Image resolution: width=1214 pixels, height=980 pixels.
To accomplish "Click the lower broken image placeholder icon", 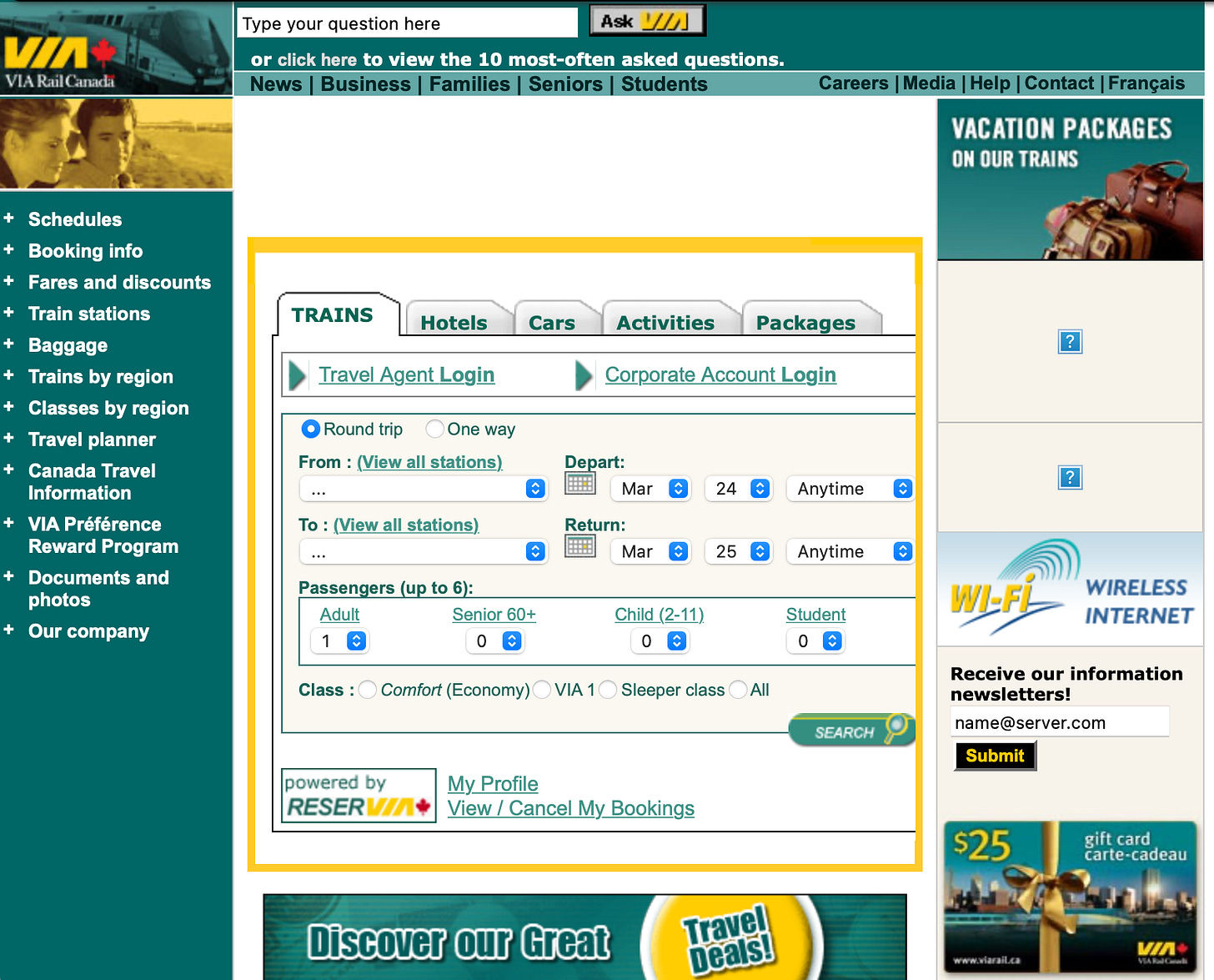I will pos(1070,477).
